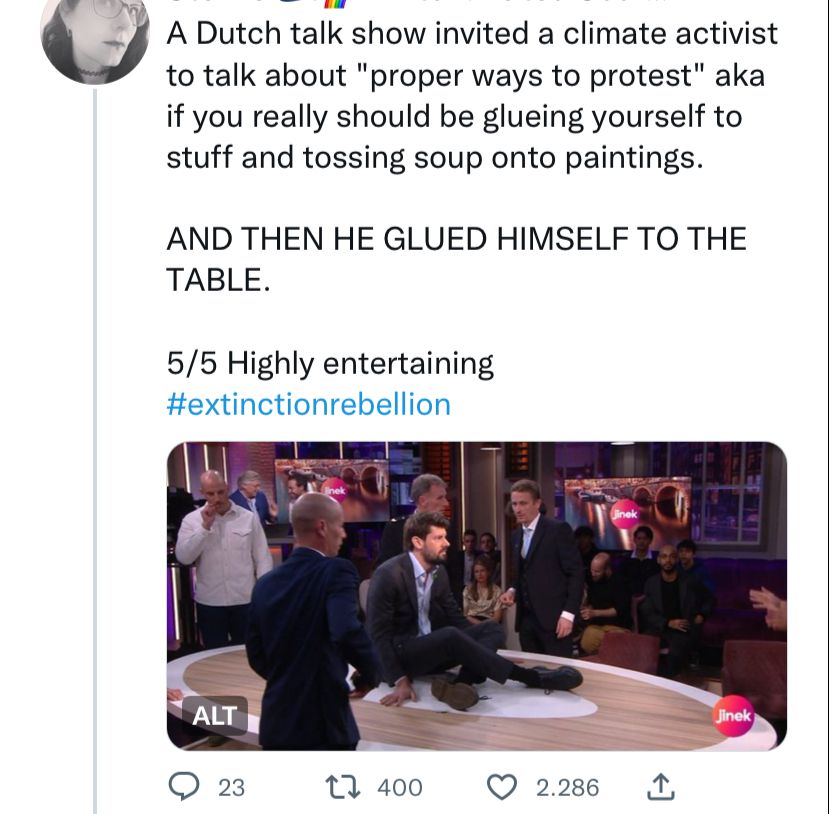Open the #extinctionrebellion hashtag link
The height and width of the screenshot is (814, 829).
308,404
